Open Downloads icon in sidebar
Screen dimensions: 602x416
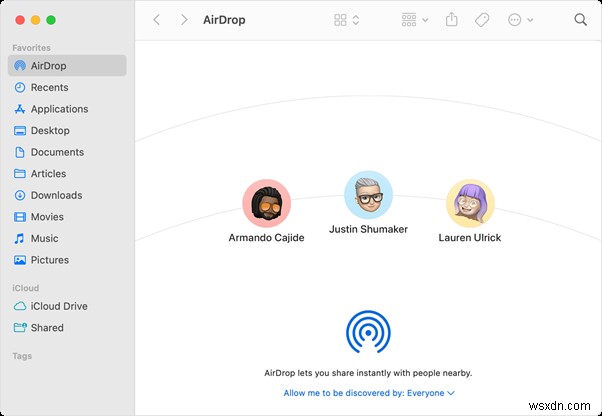click(x=20, y=195)
